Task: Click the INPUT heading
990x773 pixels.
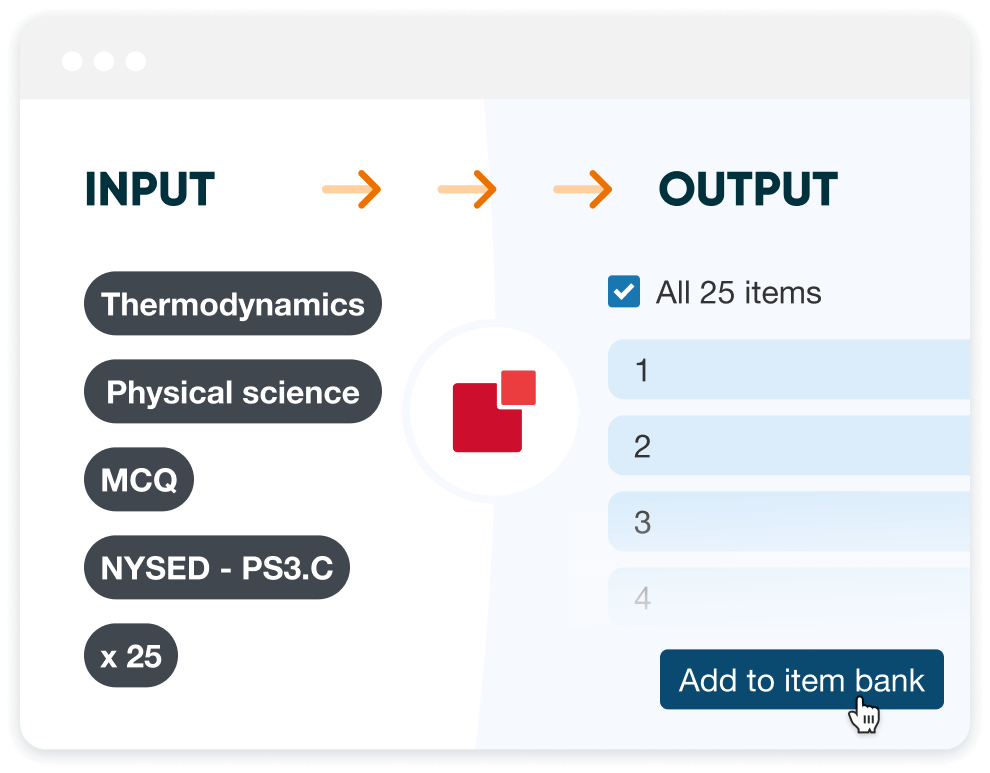Action: [x=150, y=189]
